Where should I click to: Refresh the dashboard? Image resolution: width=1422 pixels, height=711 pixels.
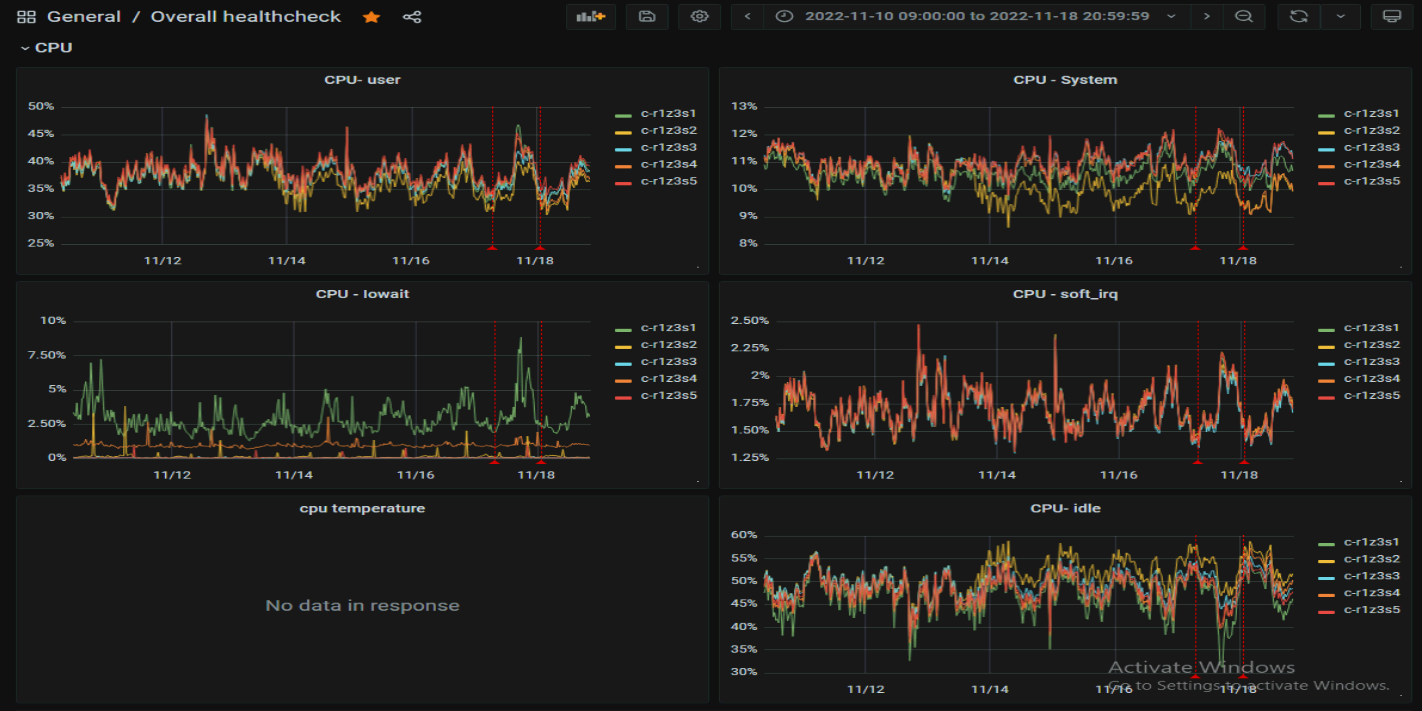point(1299,17)
